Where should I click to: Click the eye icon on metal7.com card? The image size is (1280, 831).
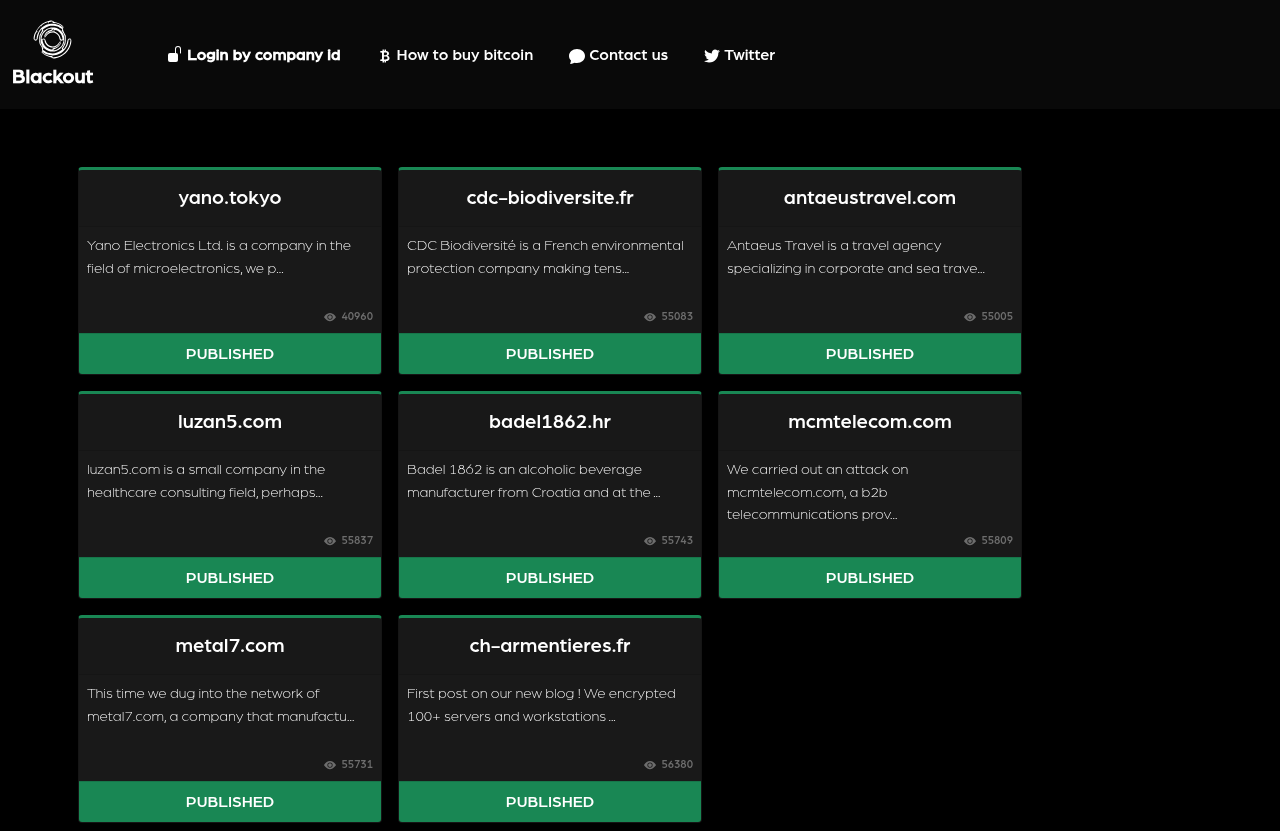(x=330, y=765)
